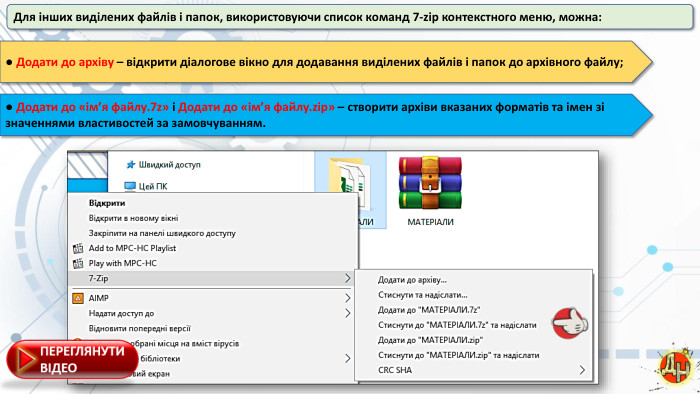Screen dimensions: 700x394
Task: Select Додати до "МАТЕРІАЛИ.7z"
Action: (429, 310)
